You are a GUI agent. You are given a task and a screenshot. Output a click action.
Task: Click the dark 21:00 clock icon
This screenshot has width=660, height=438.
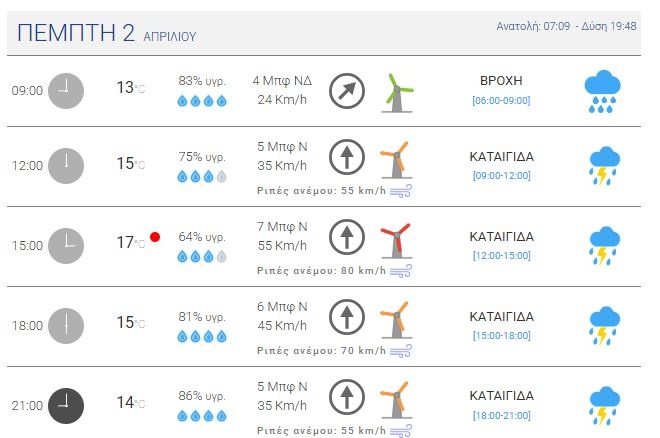point(66,405)
